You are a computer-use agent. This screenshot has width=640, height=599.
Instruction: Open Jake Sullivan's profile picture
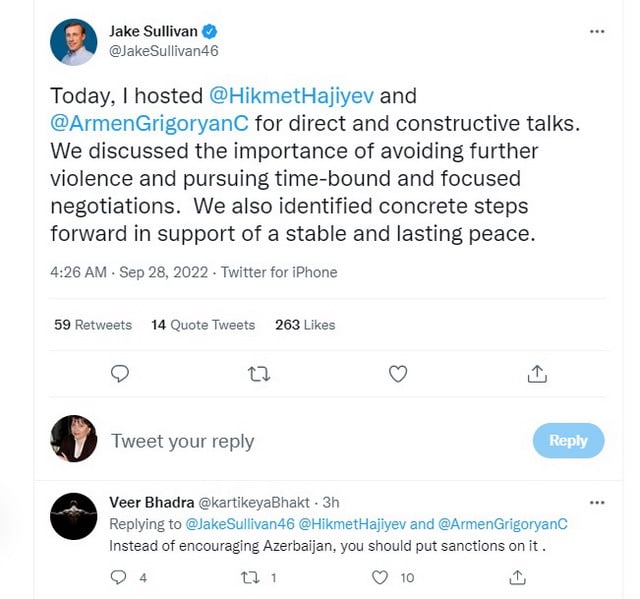point(74,42)
